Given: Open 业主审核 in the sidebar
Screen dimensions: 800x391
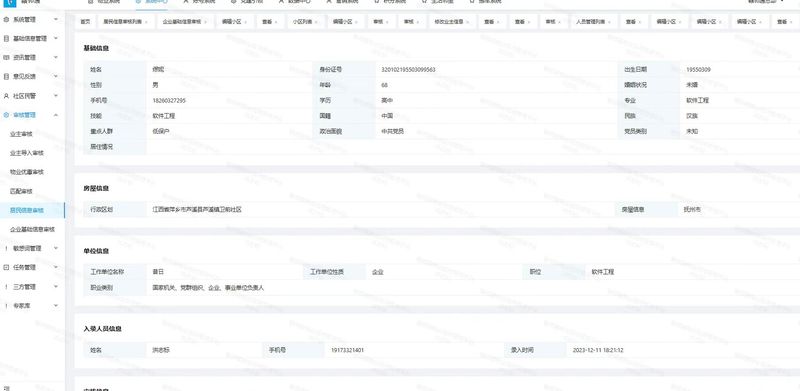Looking at the screenshot, I should [21, 134].
